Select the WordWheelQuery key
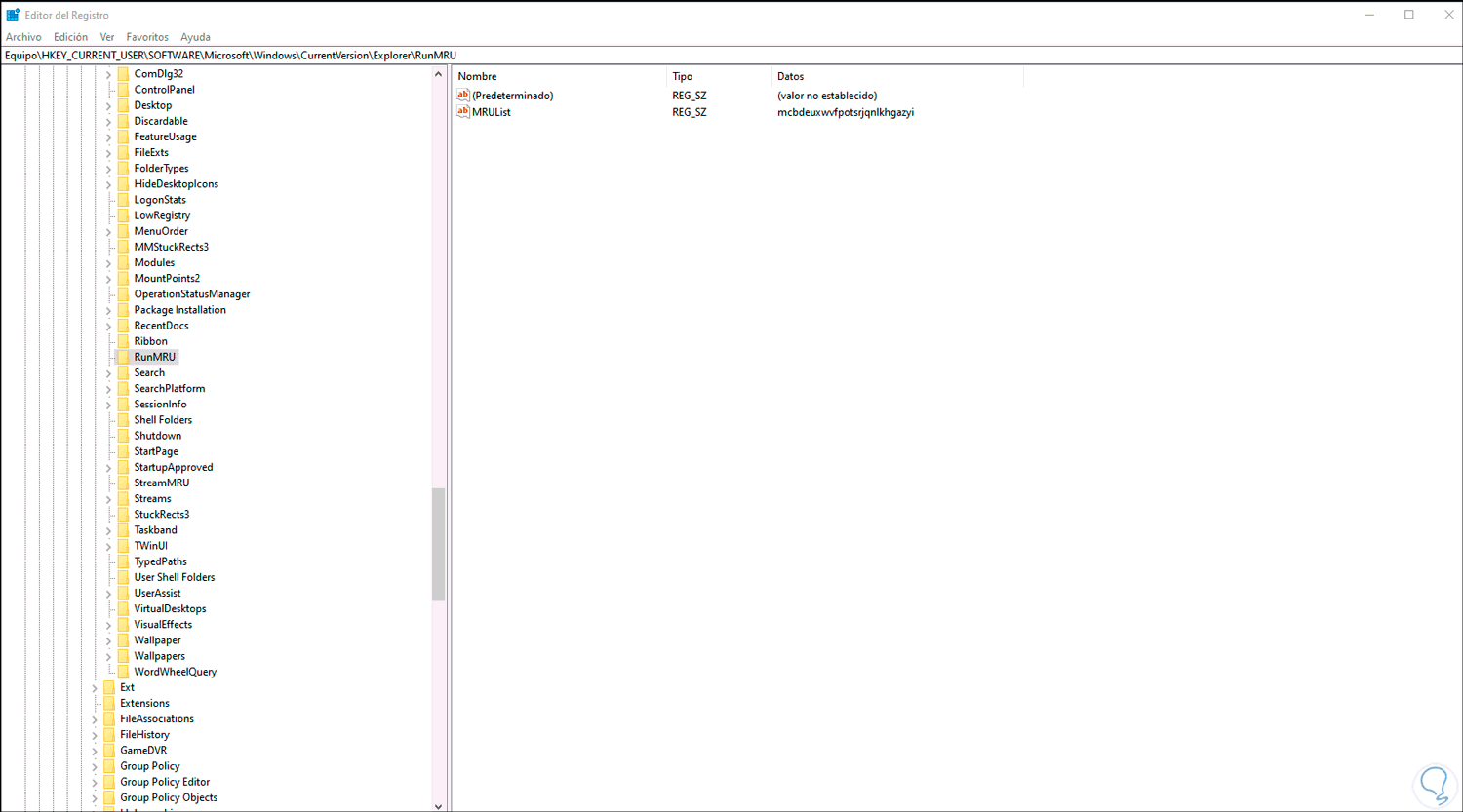This screenshot has width=1463, height=812. click(x=176, y=671)
